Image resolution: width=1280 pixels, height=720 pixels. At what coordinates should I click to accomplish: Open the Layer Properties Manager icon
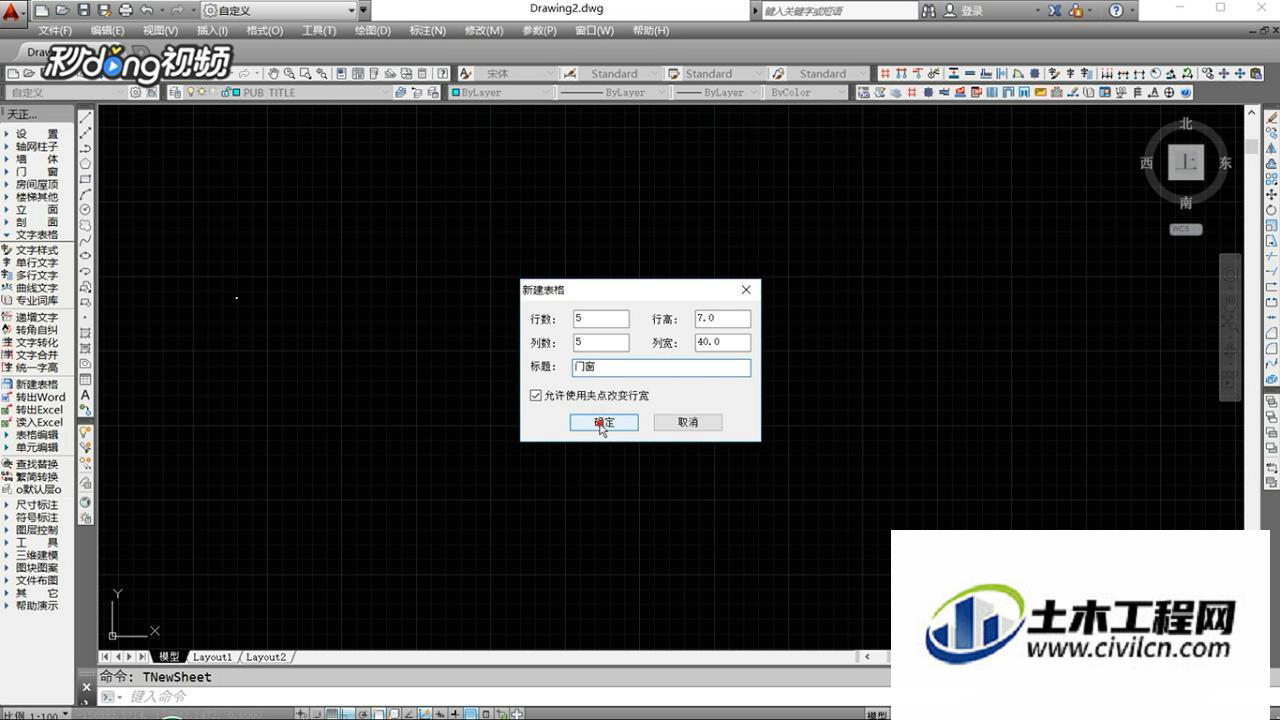176,92
